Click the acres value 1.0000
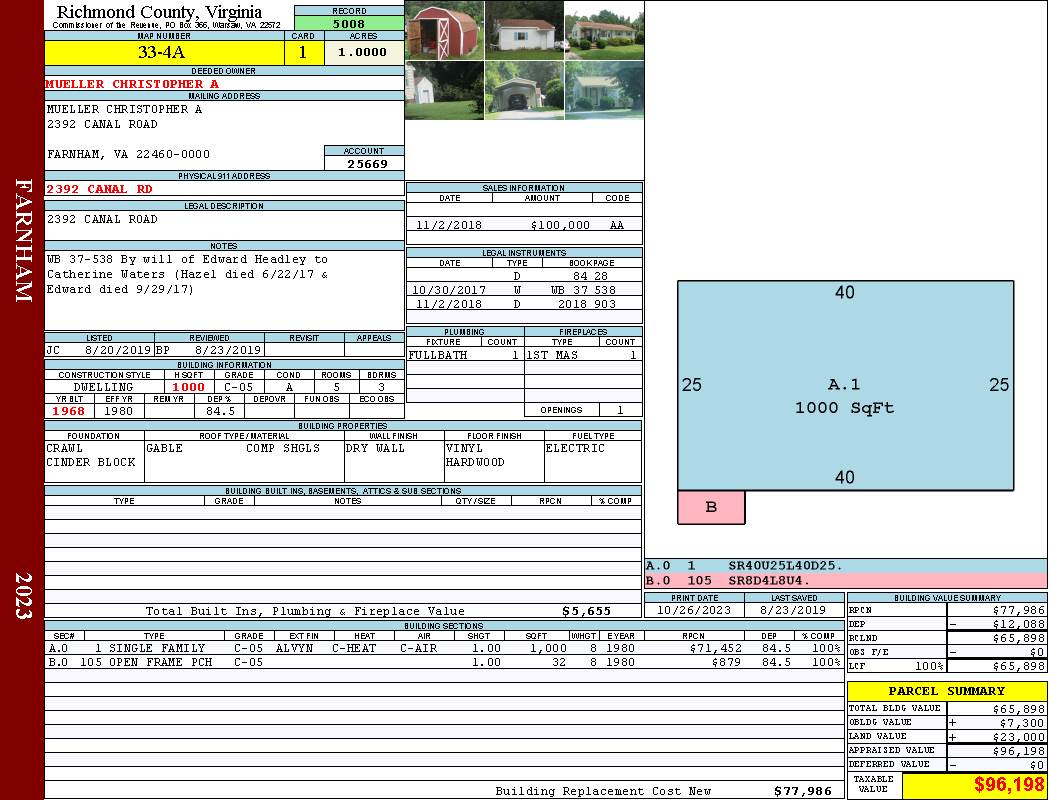1050x800 pixels. point(364,52)
